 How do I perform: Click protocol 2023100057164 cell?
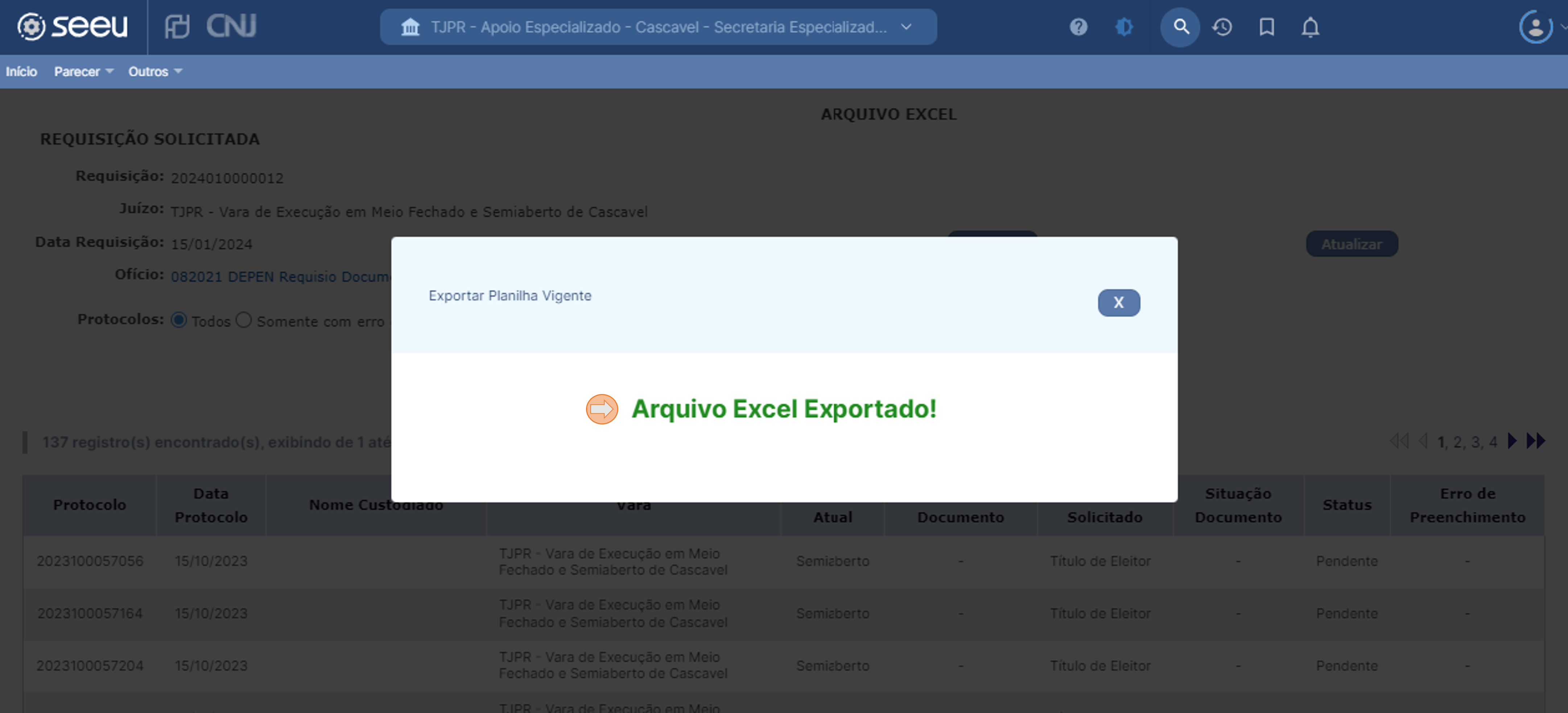point(90,613)
